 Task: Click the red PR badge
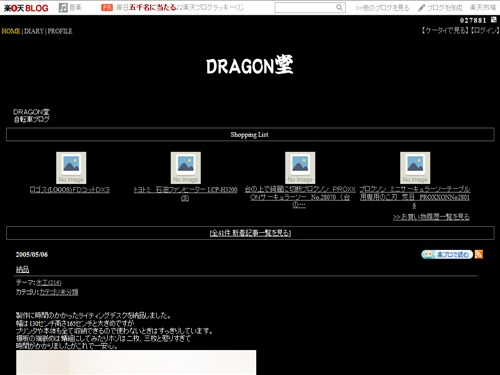107,8
